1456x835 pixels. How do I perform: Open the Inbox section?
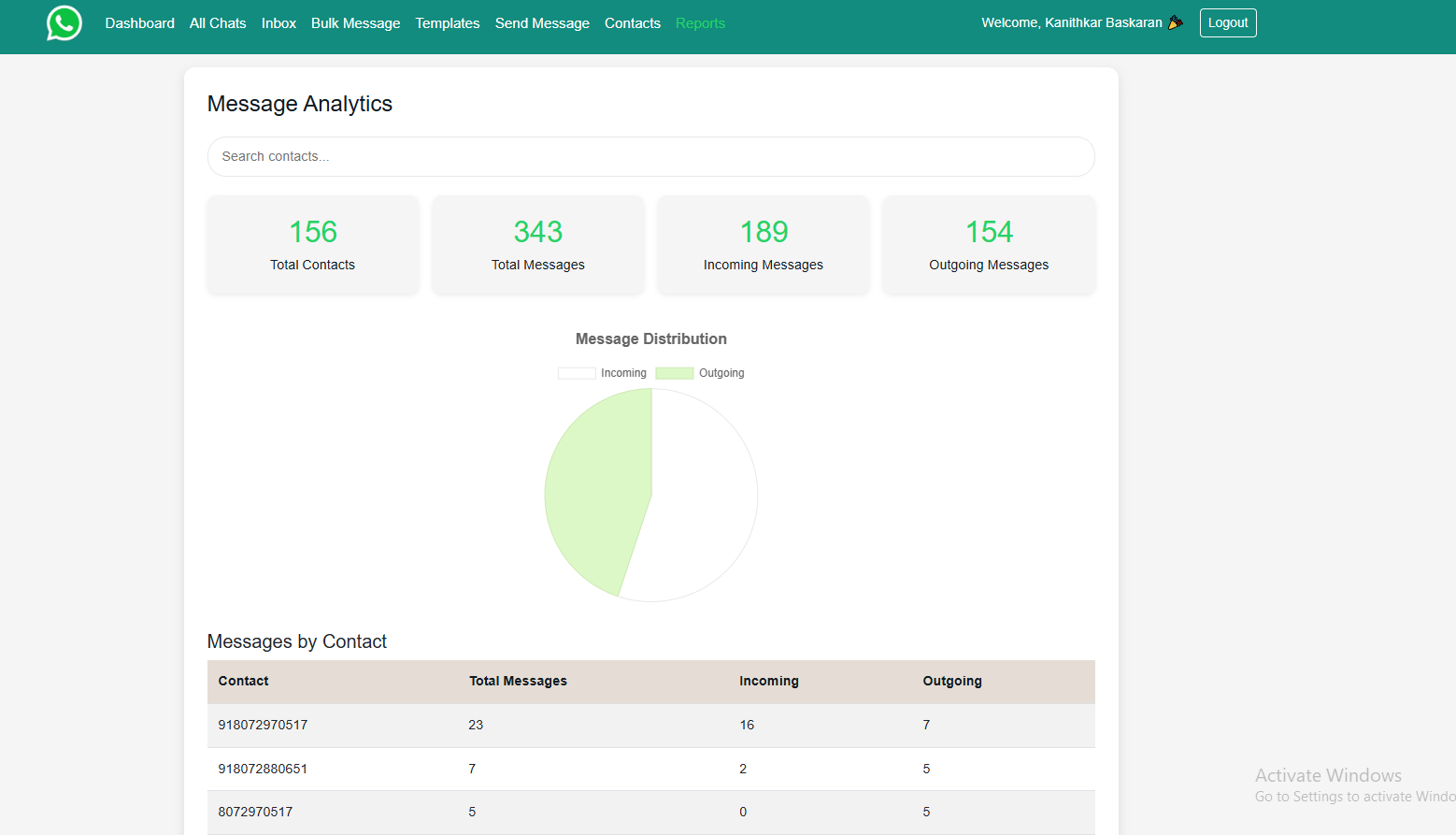278,22
